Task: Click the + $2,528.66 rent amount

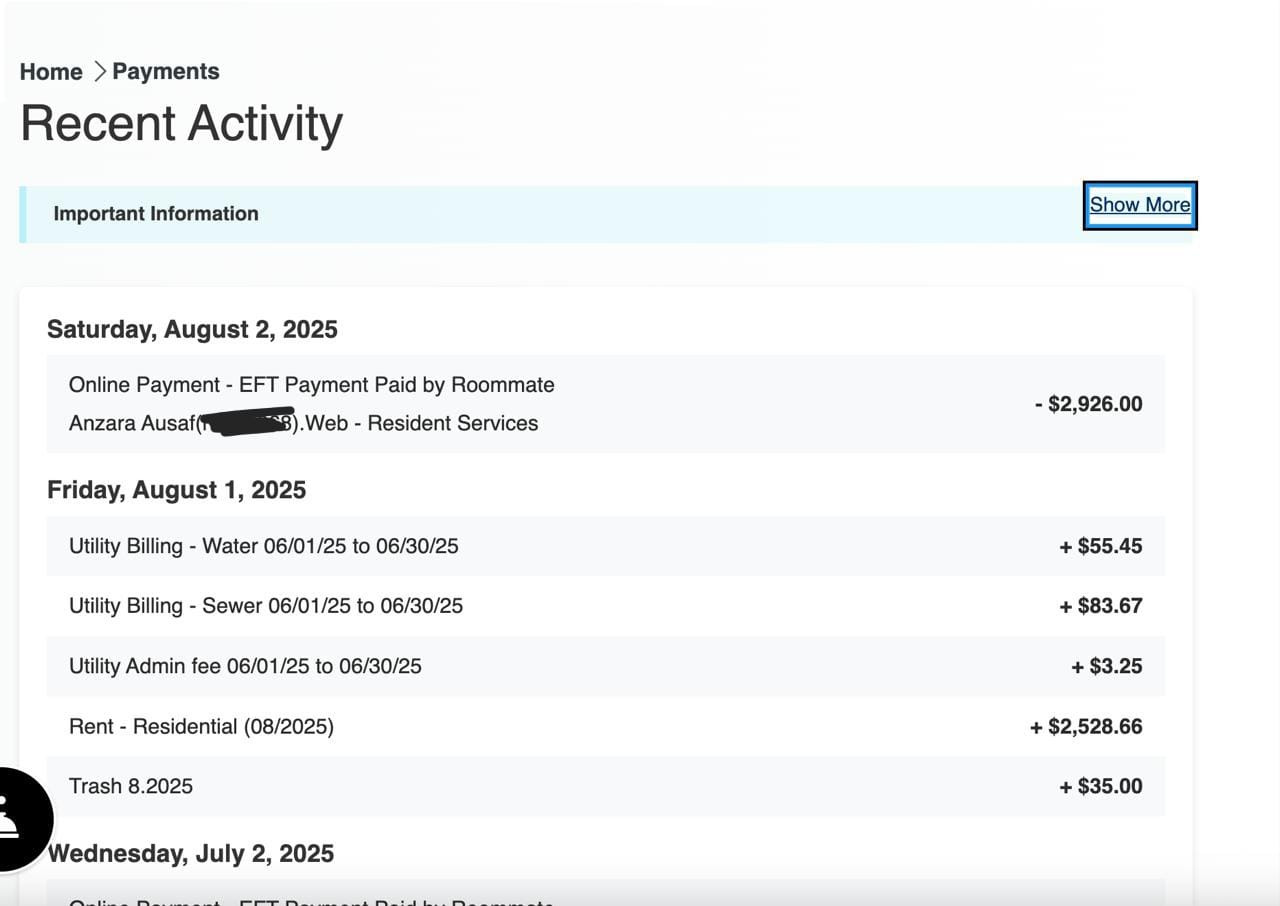Action: click(x=1086, y=726)
